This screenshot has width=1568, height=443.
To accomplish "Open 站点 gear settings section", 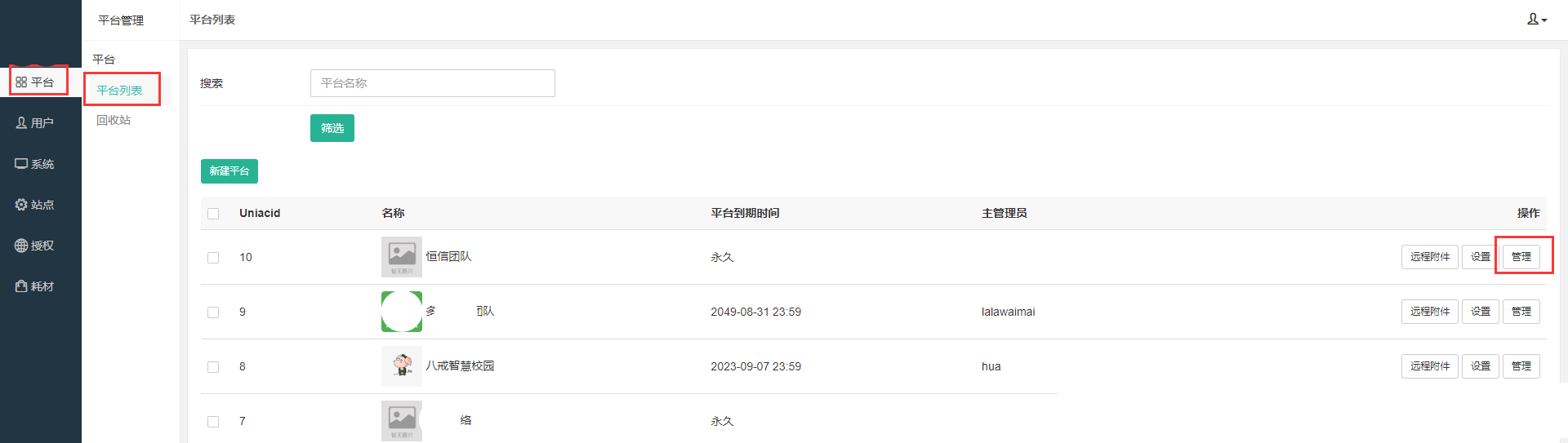I will [x=34, y=205].
